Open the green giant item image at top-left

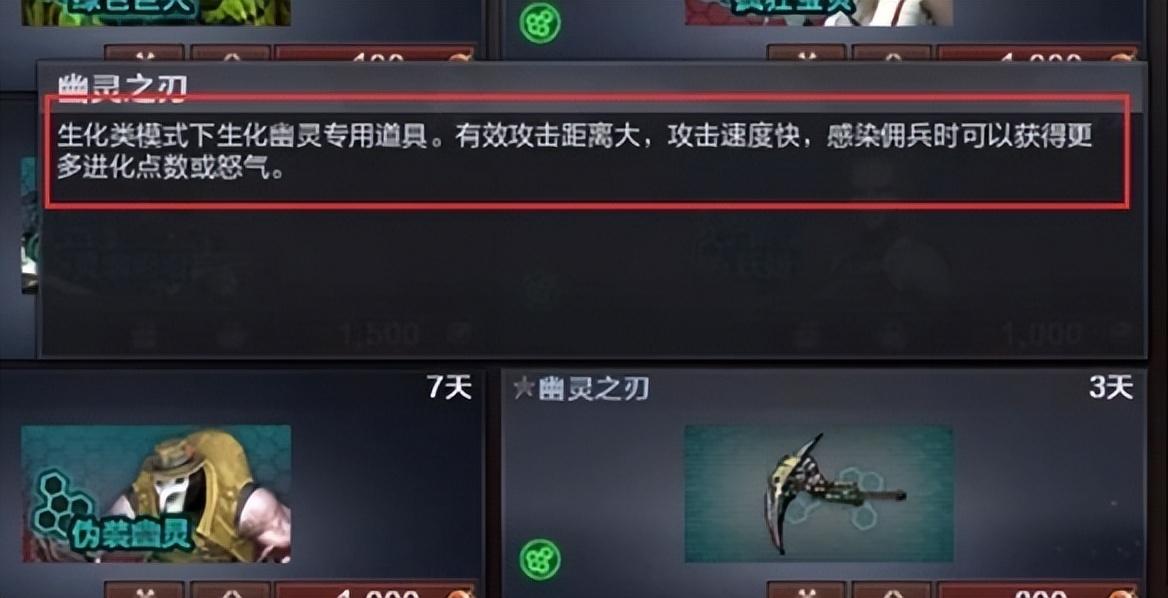coord(156,13)
